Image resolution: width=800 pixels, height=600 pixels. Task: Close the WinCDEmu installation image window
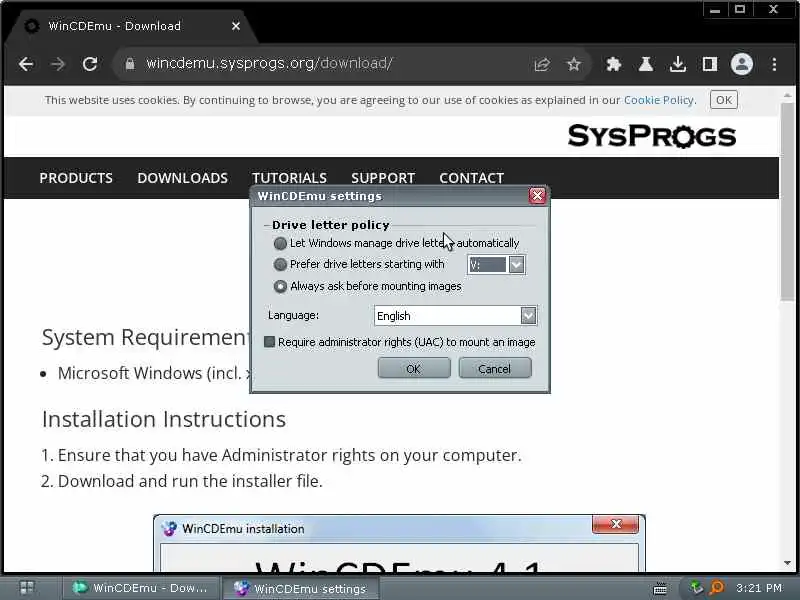click(616, 524)
